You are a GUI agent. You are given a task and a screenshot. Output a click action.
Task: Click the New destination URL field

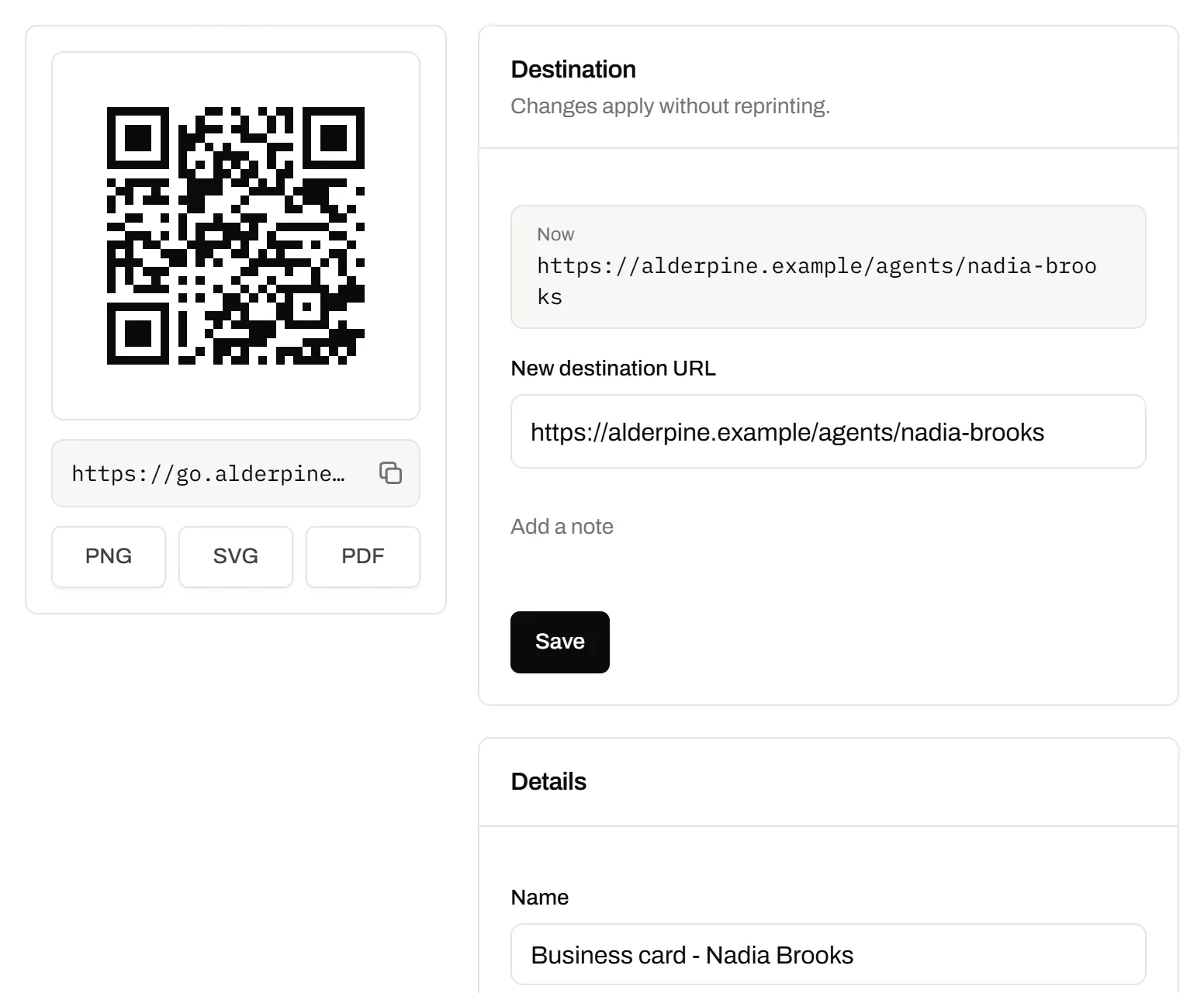click(x=828, y=431)
